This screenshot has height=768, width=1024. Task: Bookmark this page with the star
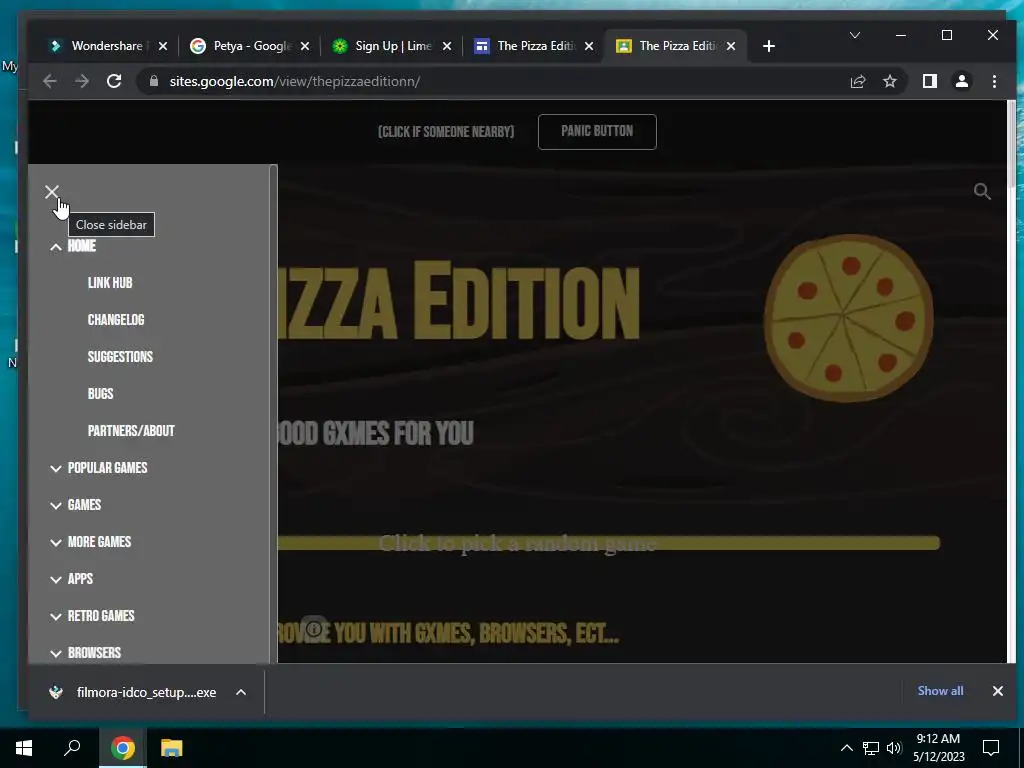tap(889, 81)
